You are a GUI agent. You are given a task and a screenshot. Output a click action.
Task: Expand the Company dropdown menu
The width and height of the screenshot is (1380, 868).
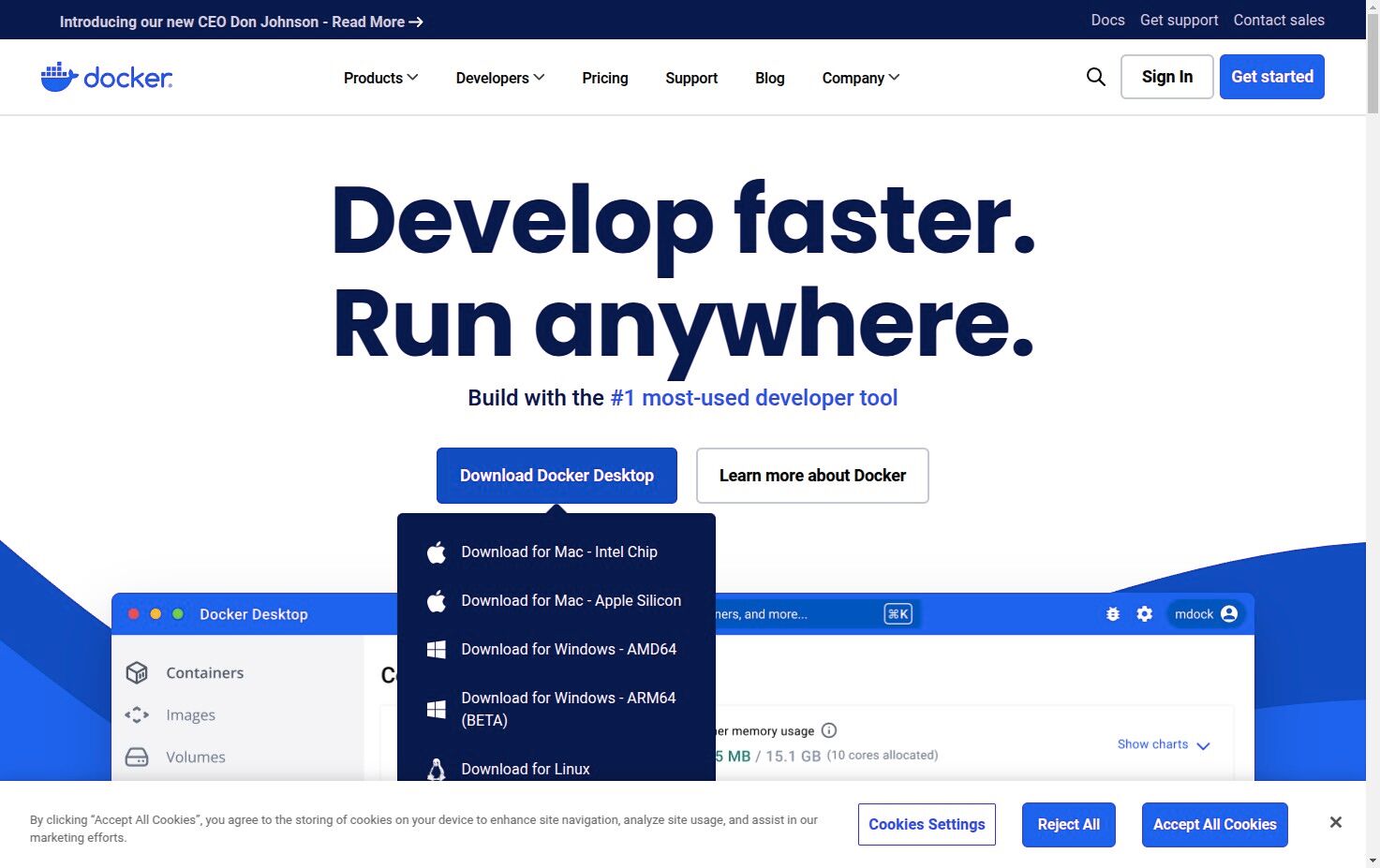tap(859, 78)
